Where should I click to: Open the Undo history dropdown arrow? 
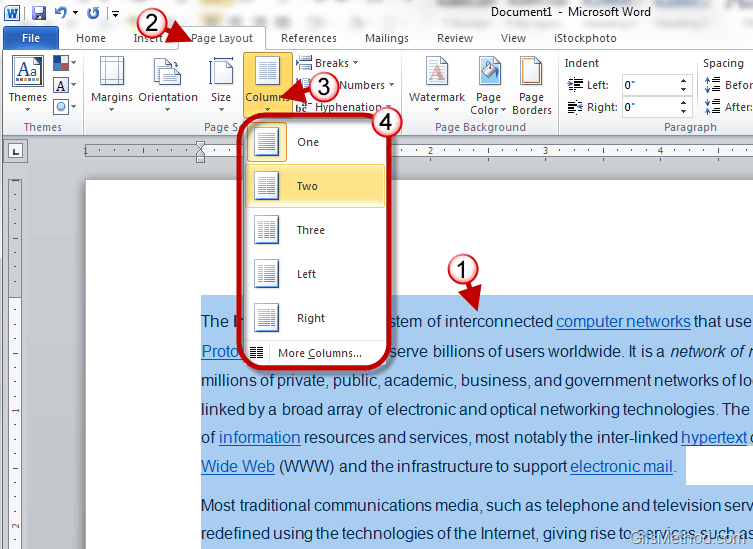(x=75, y=13)
